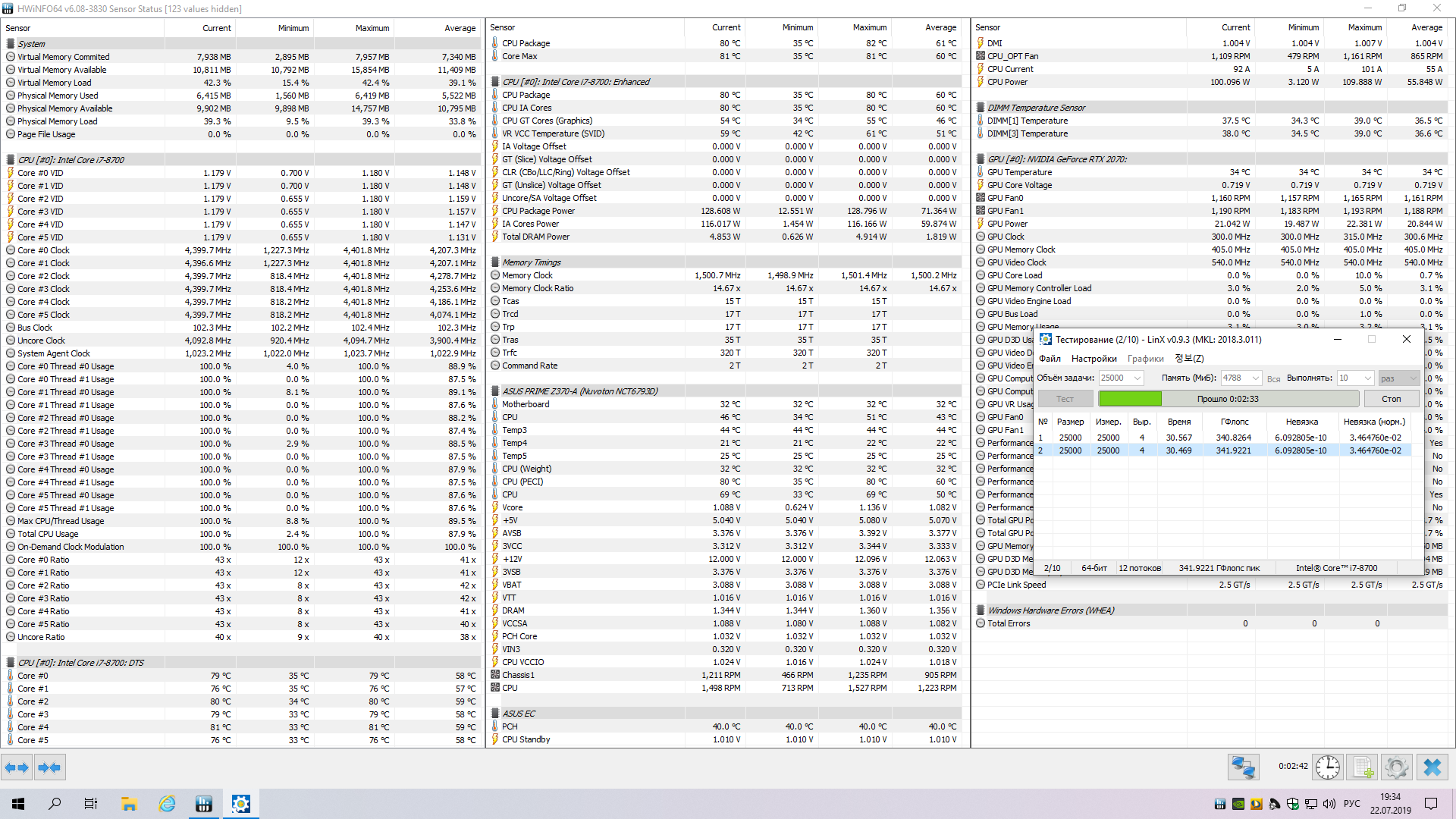Reset elapsed time with the clock icon

point(1327,767)
